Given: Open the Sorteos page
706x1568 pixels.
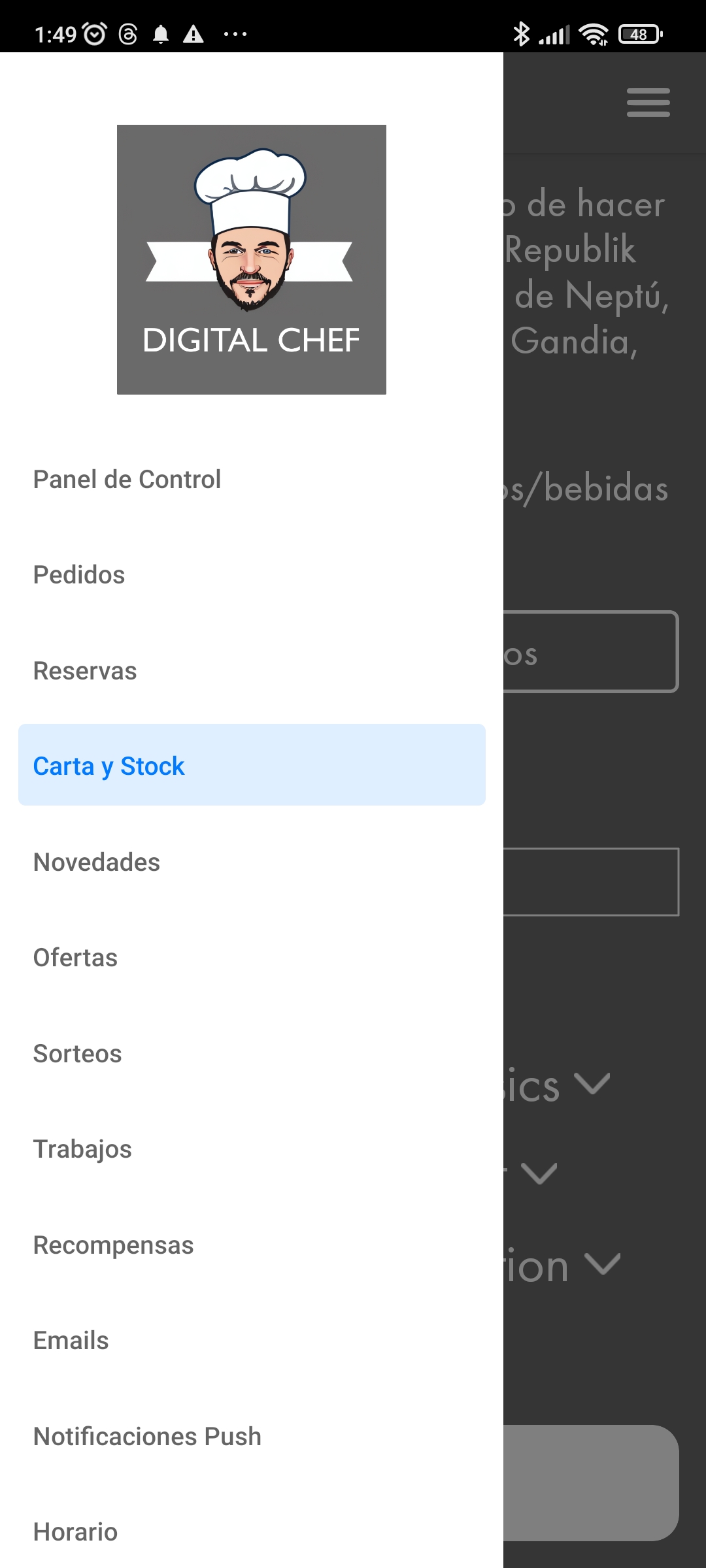Looking at the screenshot, I should pyautogui.click(x=77, y=1054).
